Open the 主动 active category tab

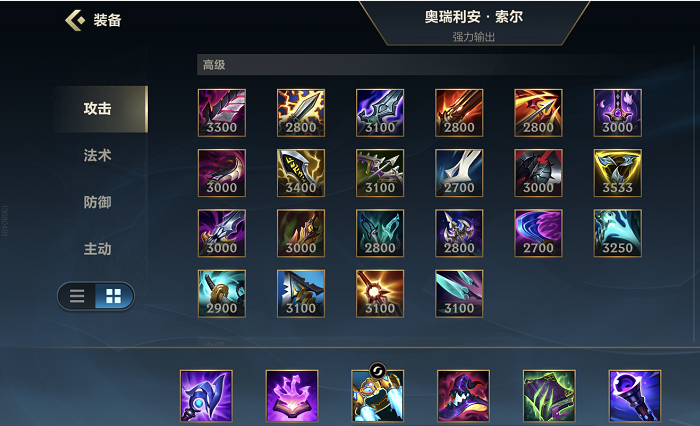(x=97, y=249)
